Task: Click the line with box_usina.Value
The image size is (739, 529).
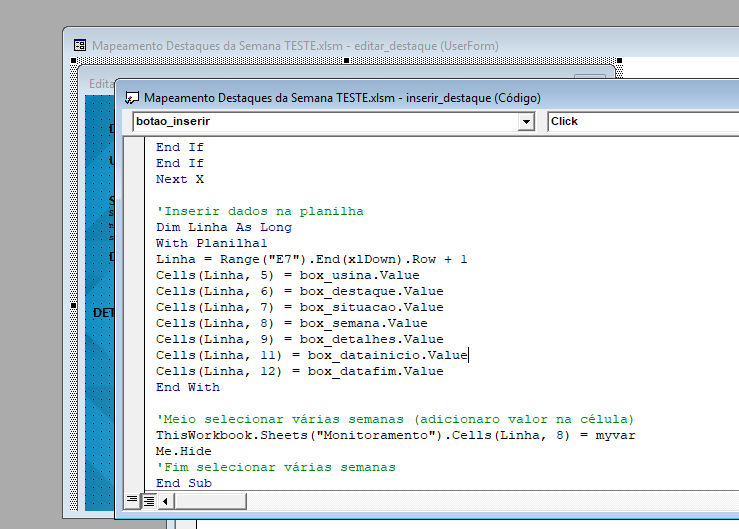Action: pos(287,275)
